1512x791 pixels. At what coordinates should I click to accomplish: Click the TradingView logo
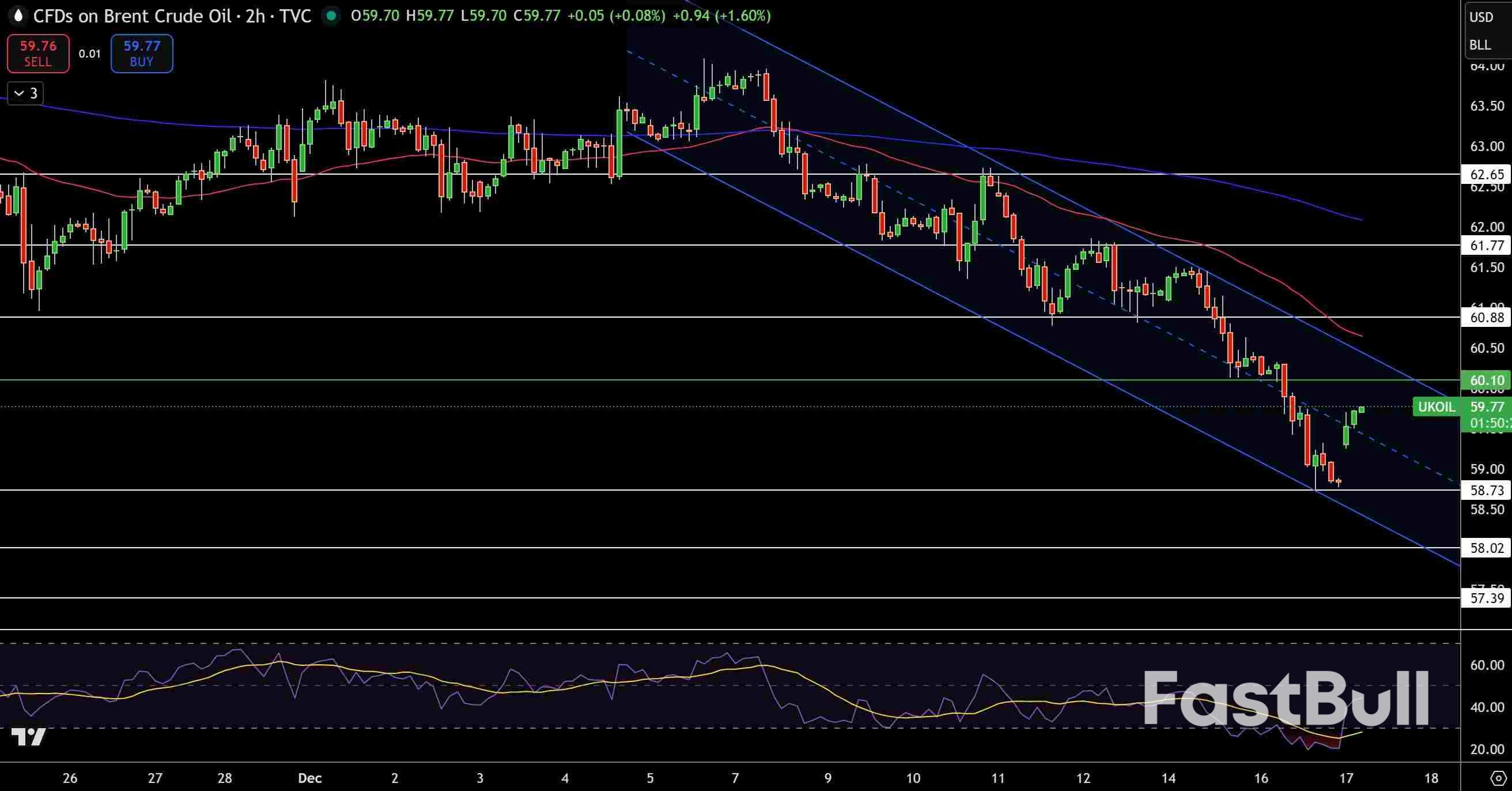point(28,736)
